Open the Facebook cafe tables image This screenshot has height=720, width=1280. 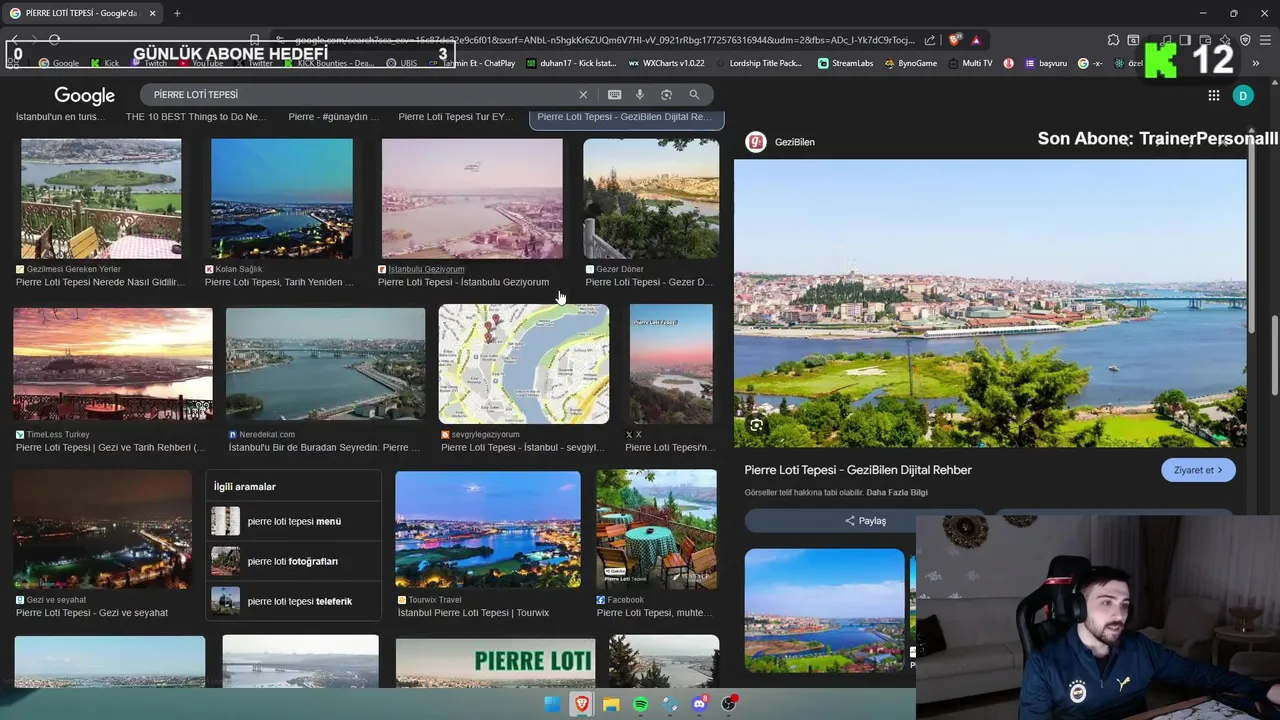click(657, 530)
